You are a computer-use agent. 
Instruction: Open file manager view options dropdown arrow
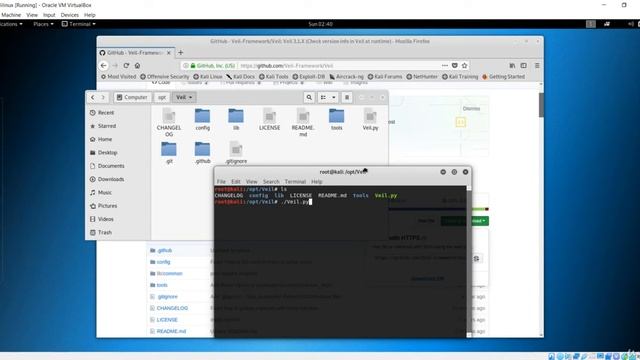pyautogui.click(x=333, y=97)
